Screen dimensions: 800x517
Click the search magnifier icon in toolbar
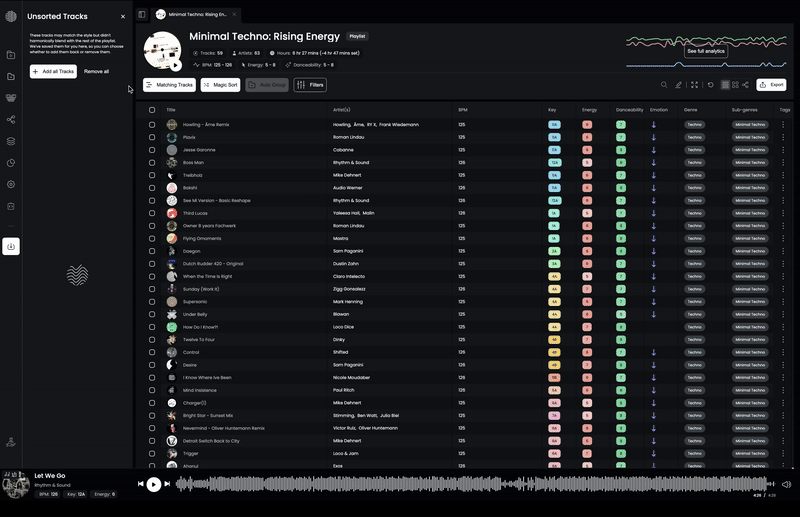coord(664,85)
